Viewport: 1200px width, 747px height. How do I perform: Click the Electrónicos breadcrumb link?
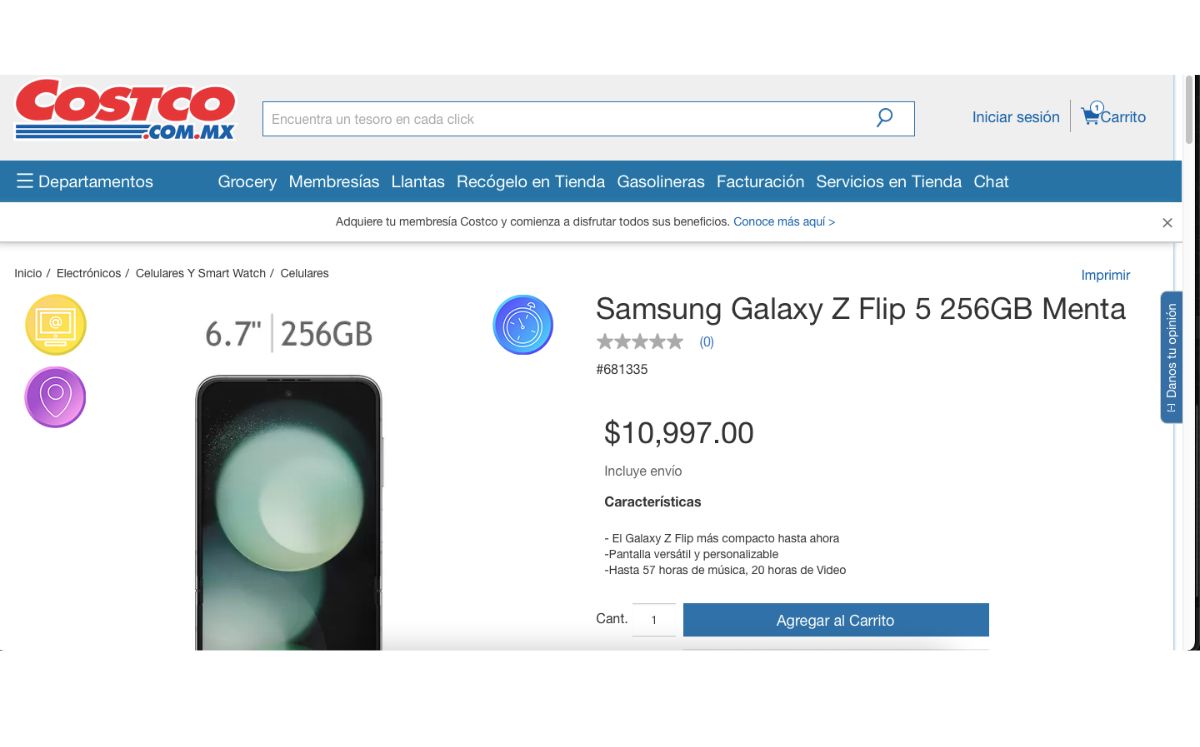pyautogui.click(x=88, y=273)
